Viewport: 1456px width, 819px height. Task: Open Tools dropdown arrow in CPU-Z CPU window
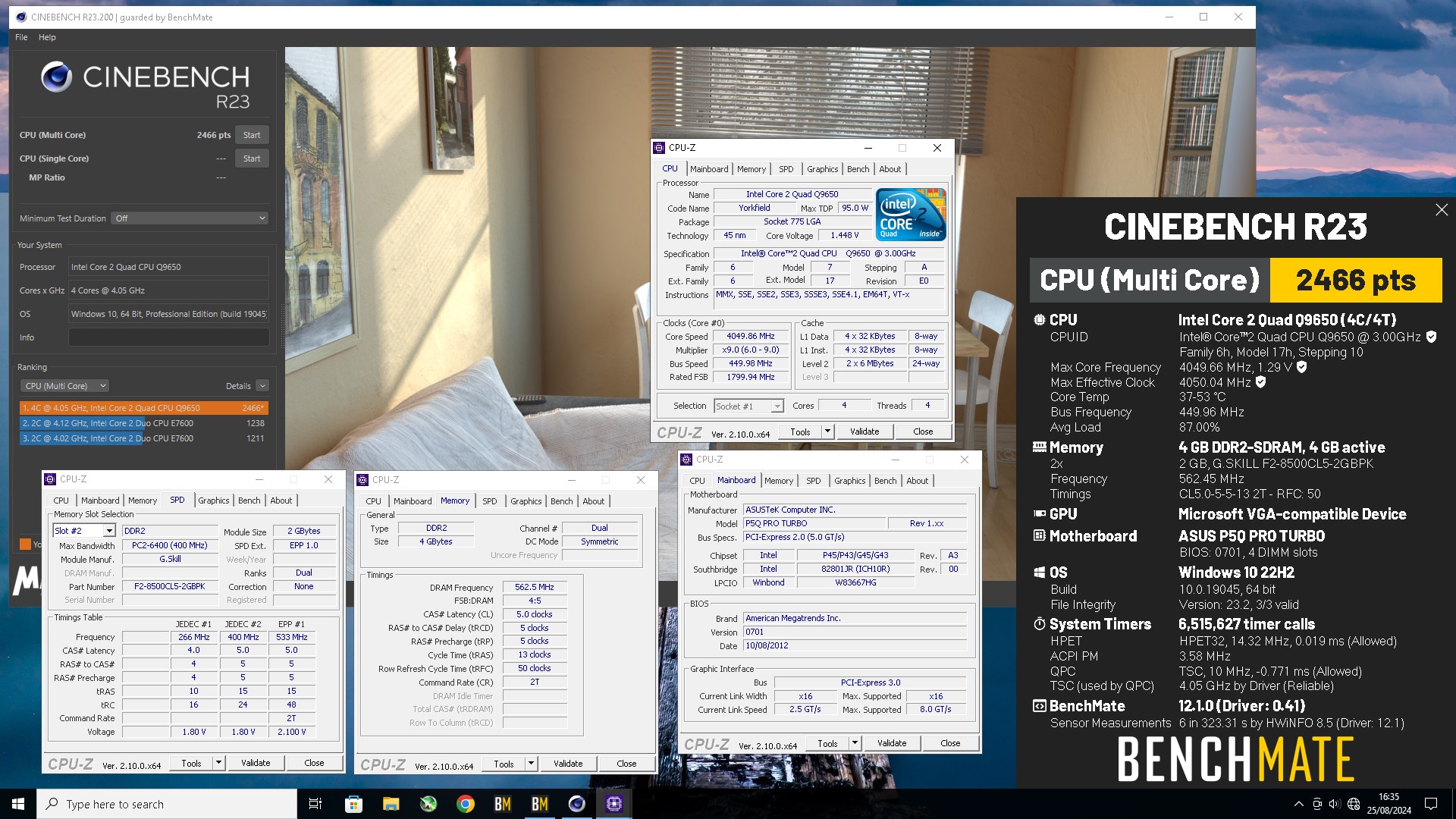point(827,431)
